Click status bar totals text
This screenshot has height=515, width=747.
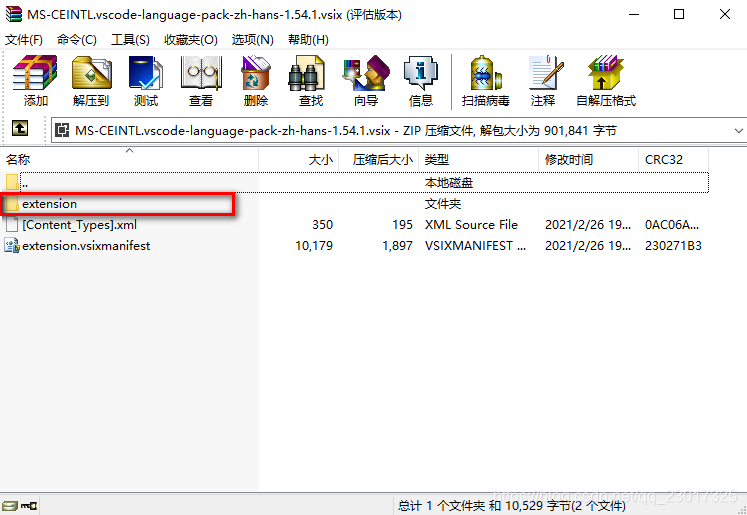click(512, 505)
